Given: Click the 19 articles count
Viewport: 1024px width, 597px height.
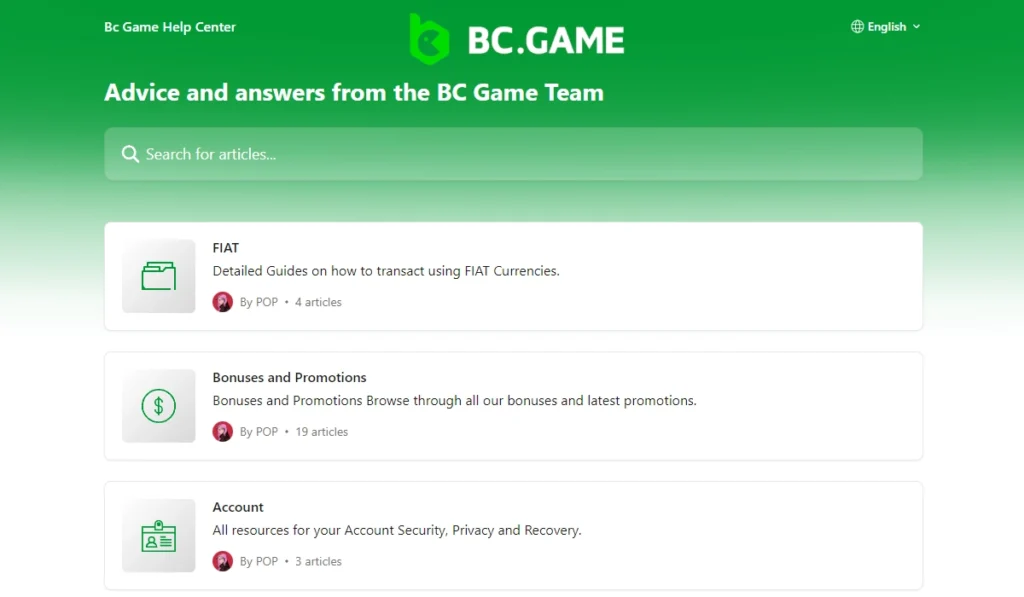Looking at the screenshot, I should [322, 432].
